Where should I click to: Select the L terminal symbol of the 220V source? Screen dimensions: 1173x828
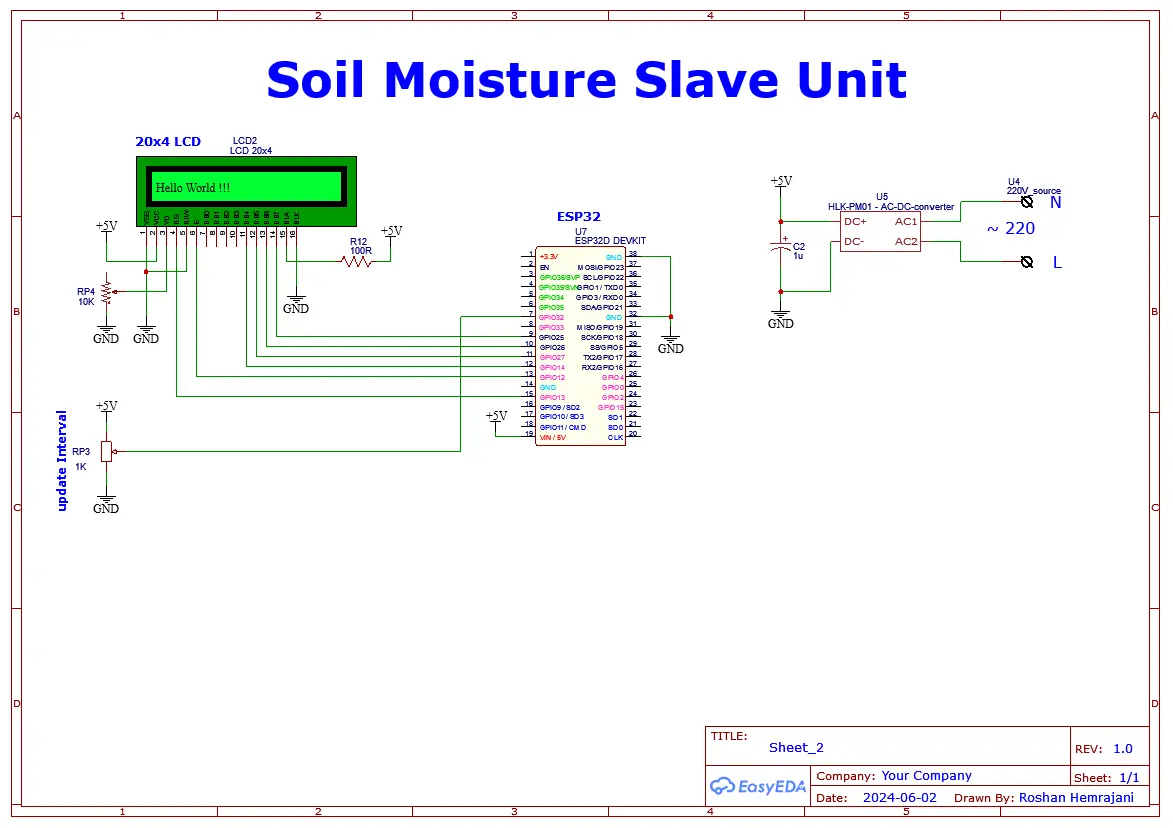pos(1027,262)
